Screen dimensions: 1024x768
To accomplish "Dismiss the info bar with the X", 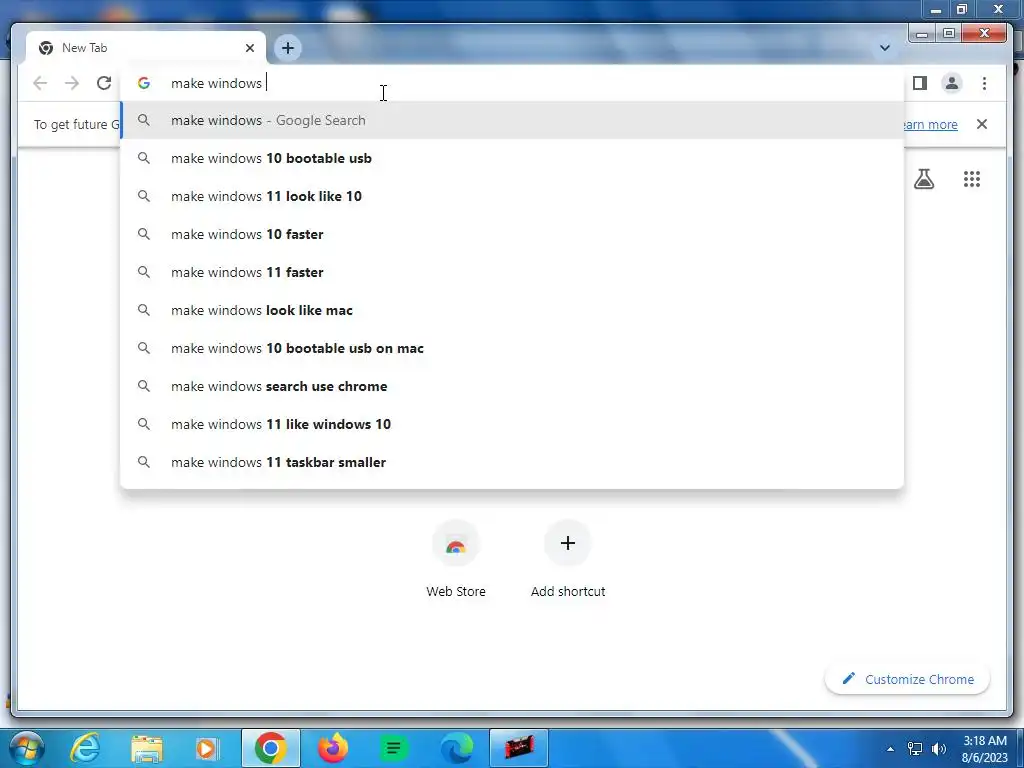I will tap(982, 124).
